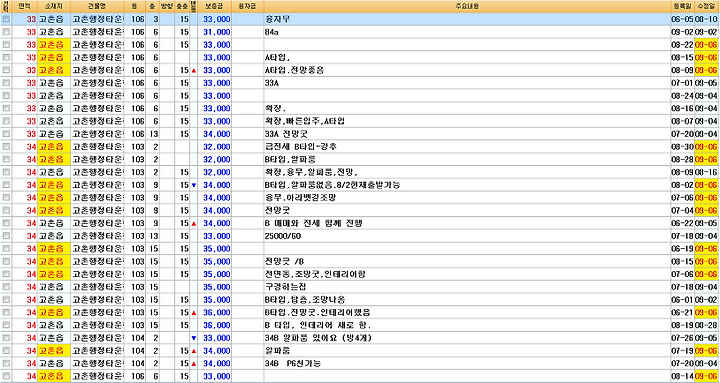Click the 변동 column header
Viewport: 720px width, 383px height.
(x=193, y=6)
